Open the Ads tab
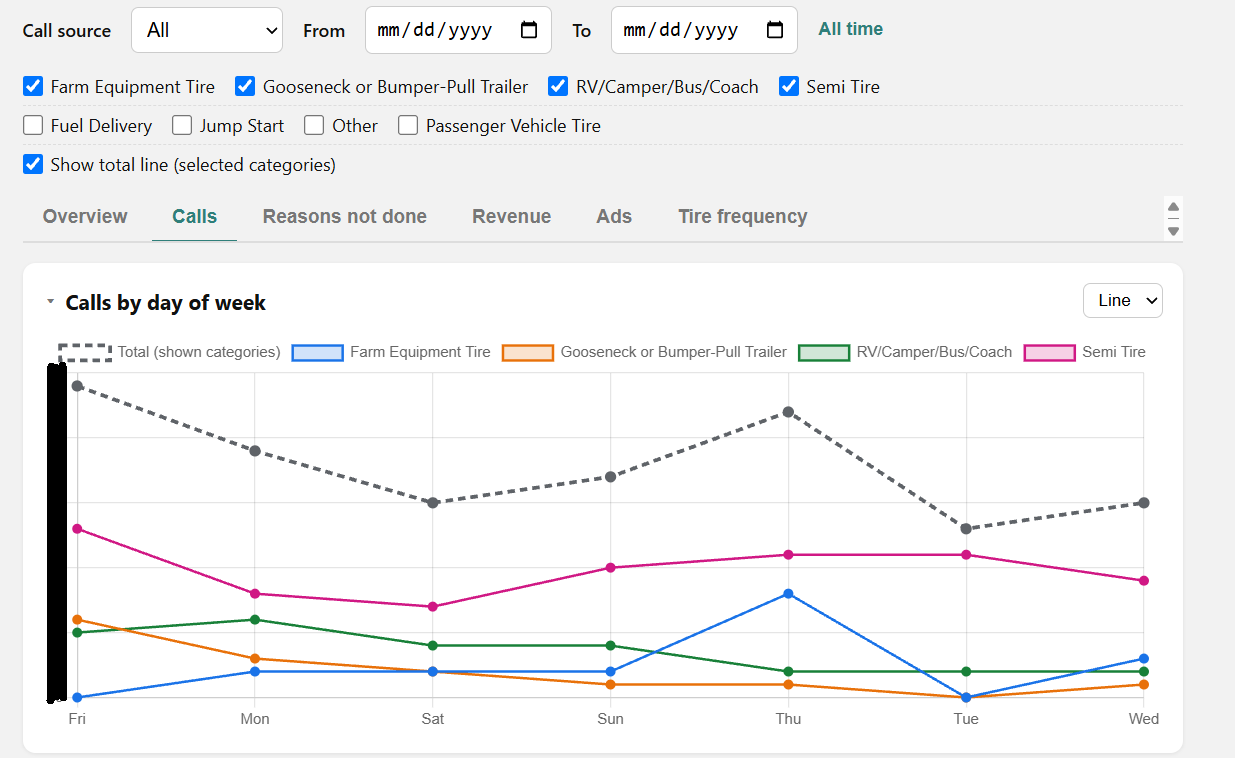 614,216
